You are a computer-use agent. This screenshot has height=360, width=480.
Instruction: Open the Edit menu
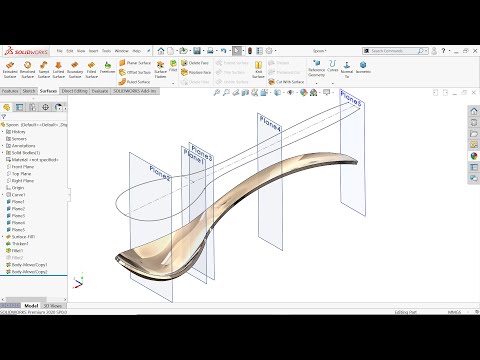(x=70, y=51)
